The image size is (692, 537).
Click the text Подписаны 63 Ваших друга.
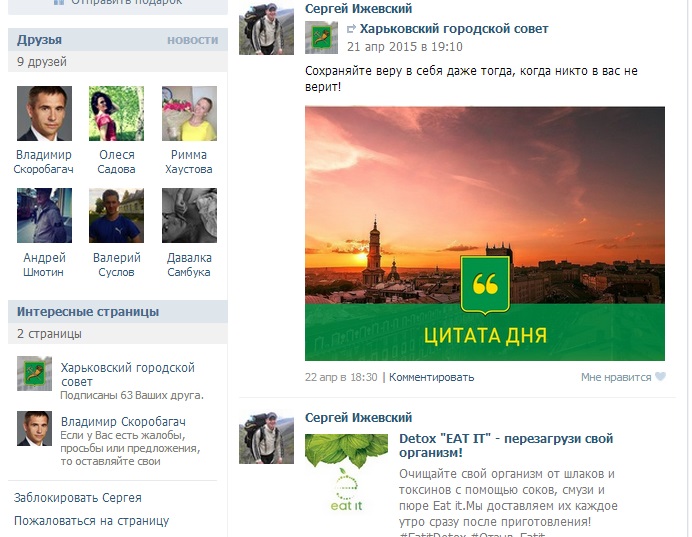click(x=132, y=395)
